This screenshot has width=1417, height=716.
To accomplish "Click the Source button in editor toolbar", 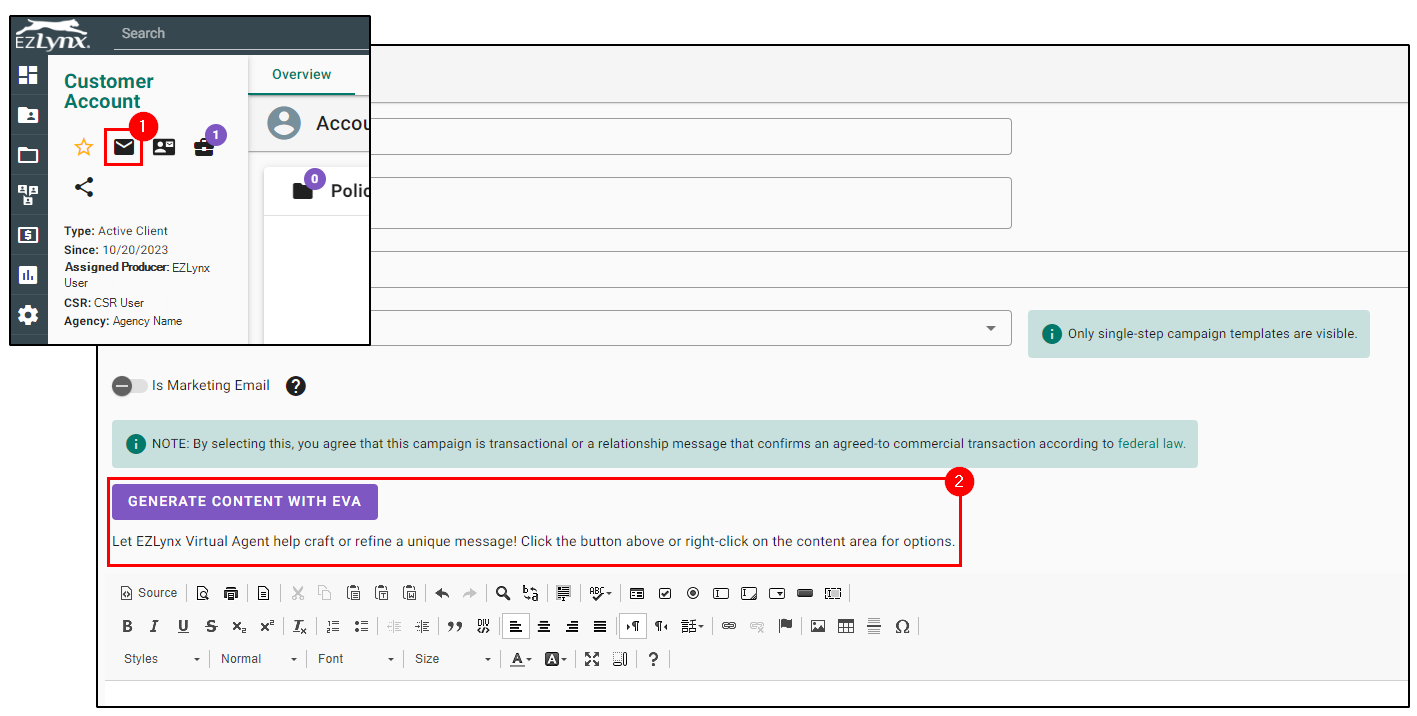I will (148, 593).
